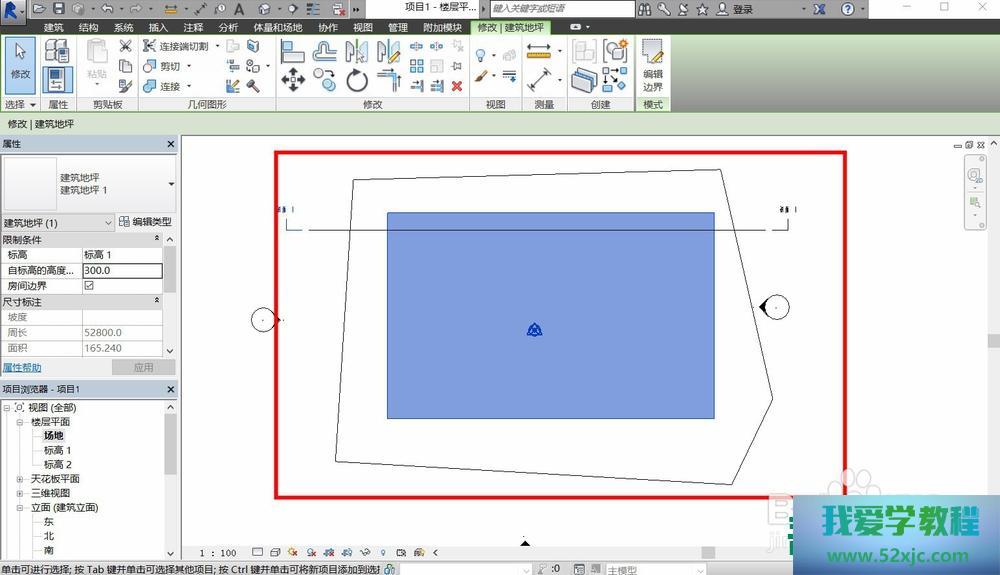Open the Properties help (属性帮助) link

pos(22,368)
